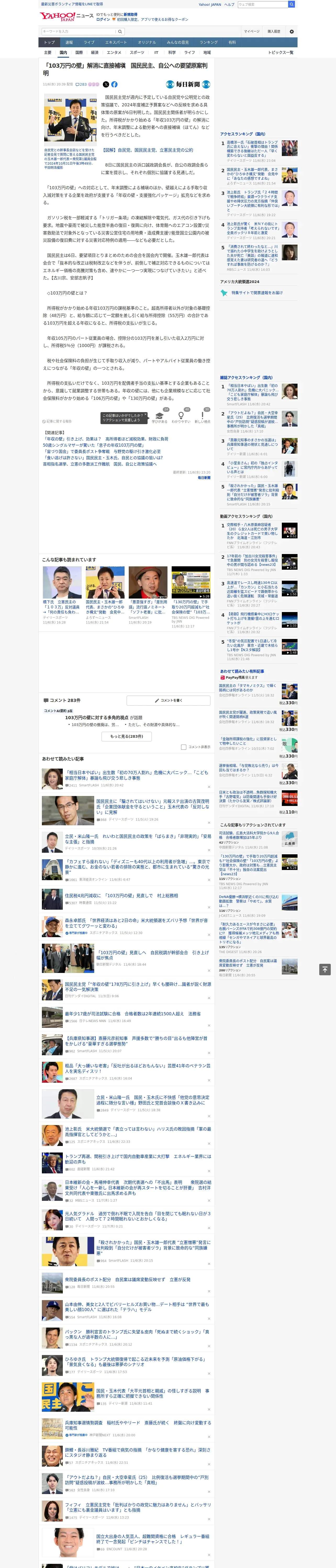This screenshot has width=336, height=1568.
Task: Open 【図解】自民党、国民民主党 link
Action: click(147, 150)
